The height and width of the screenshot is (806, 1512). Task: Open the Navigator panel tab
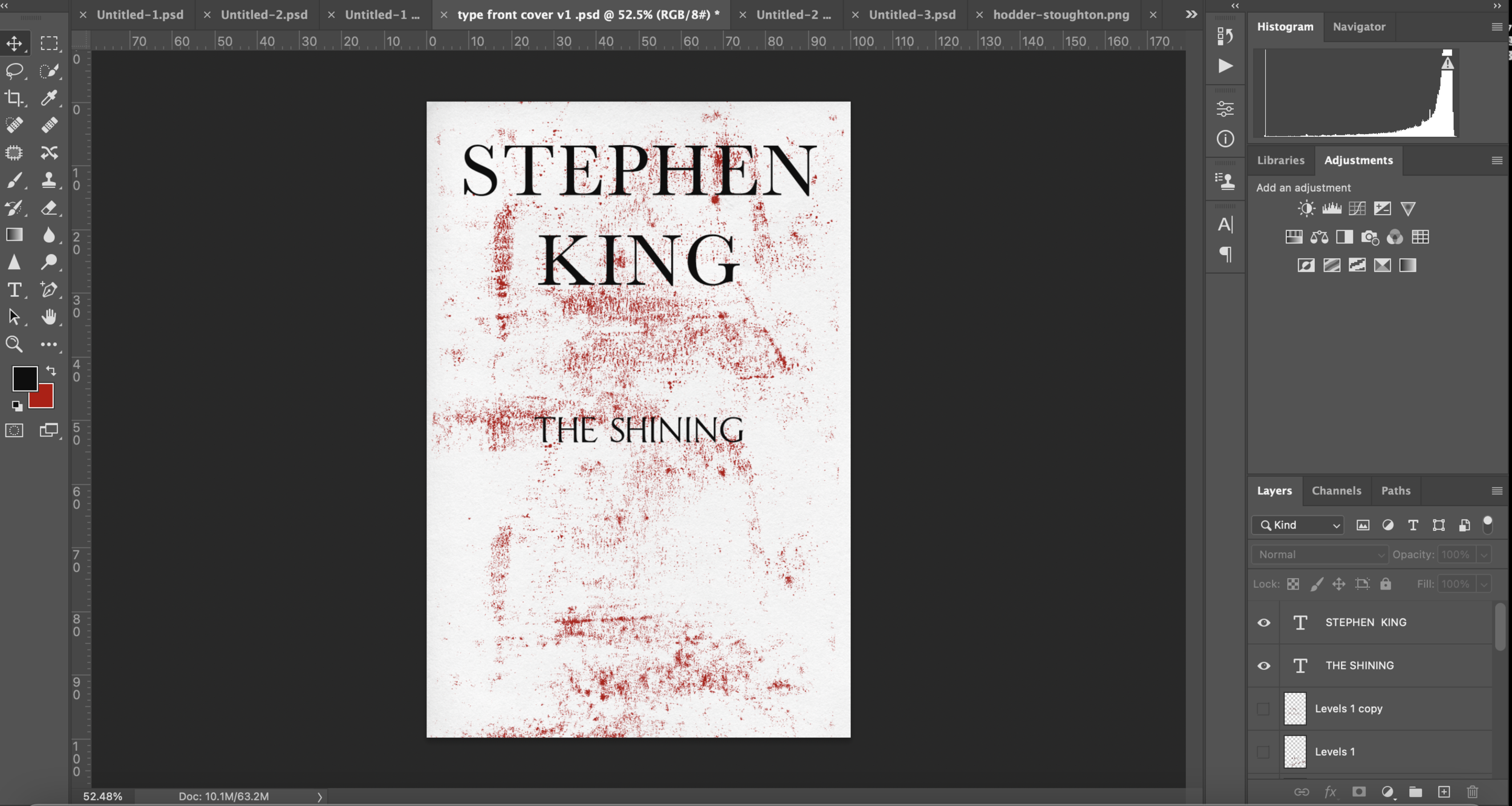(1358, 27)
